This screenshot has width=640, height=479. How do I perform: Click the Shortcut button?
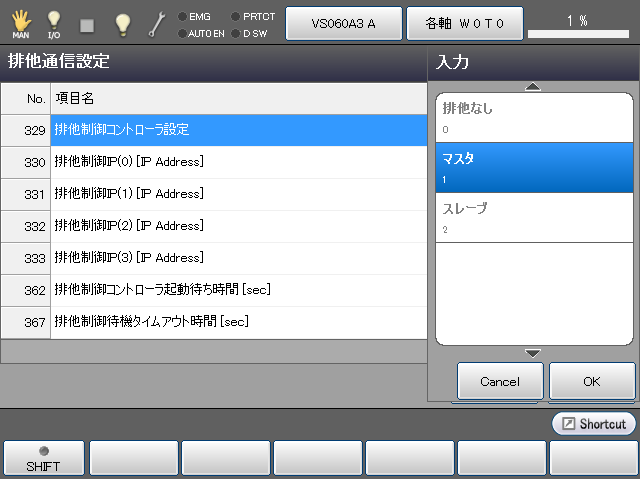click(593, 424)
